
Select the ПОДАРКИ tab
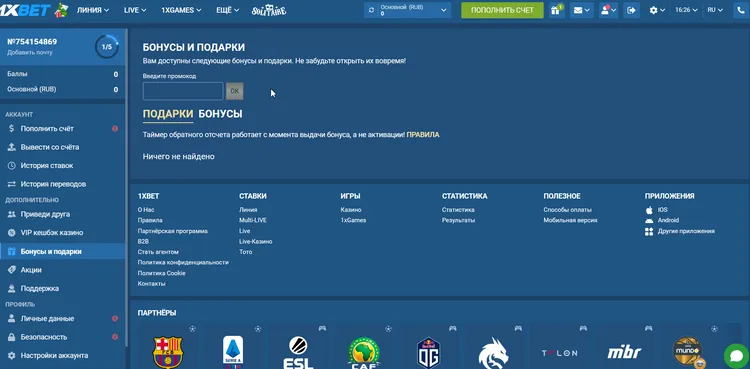[x=168, y=114]
